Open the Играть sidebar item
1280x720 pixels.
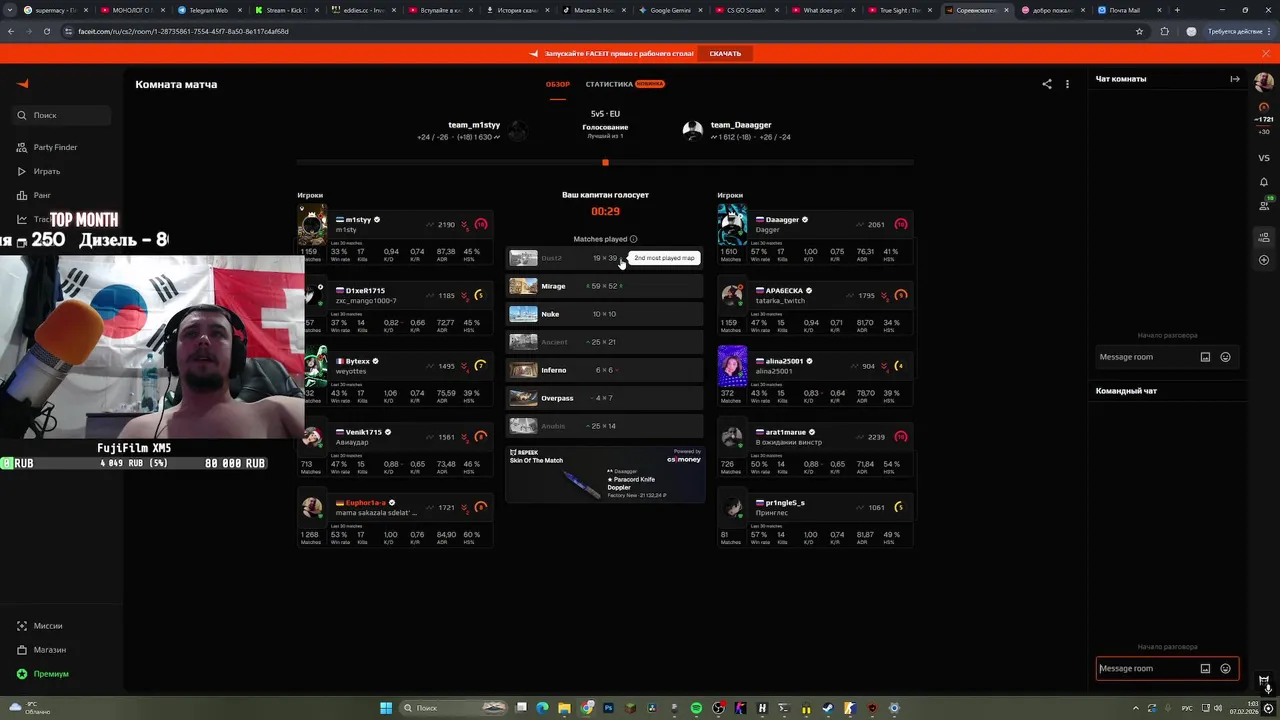[x=46, y=171]
